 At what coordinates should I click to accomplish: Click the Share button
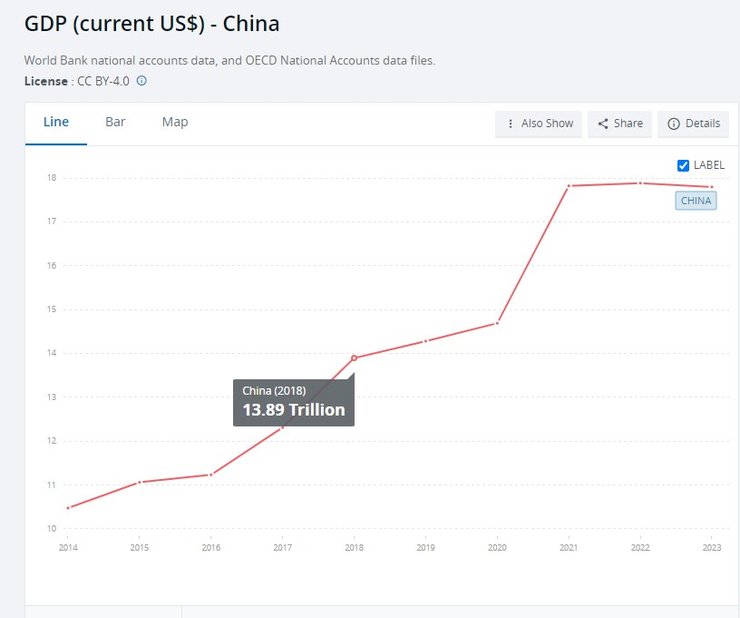point(620,123)
